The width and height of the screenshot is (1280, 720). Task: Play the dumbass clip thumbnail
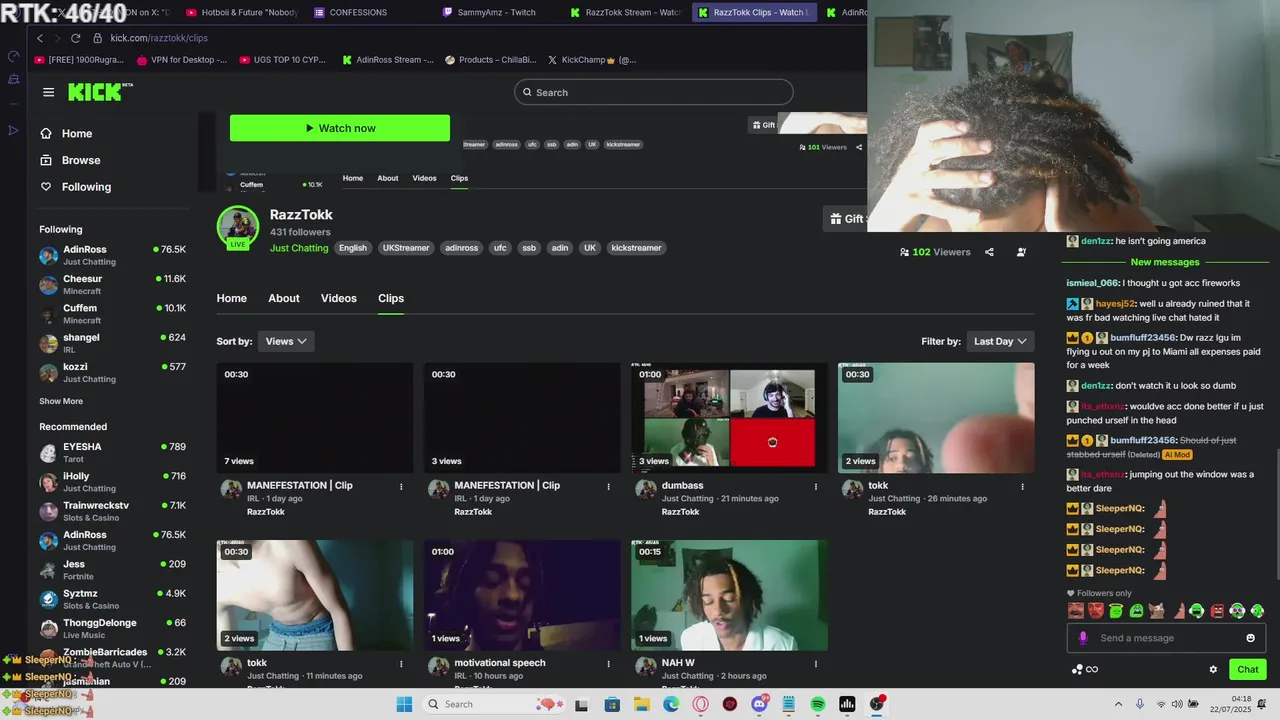[x=729, y=418]
